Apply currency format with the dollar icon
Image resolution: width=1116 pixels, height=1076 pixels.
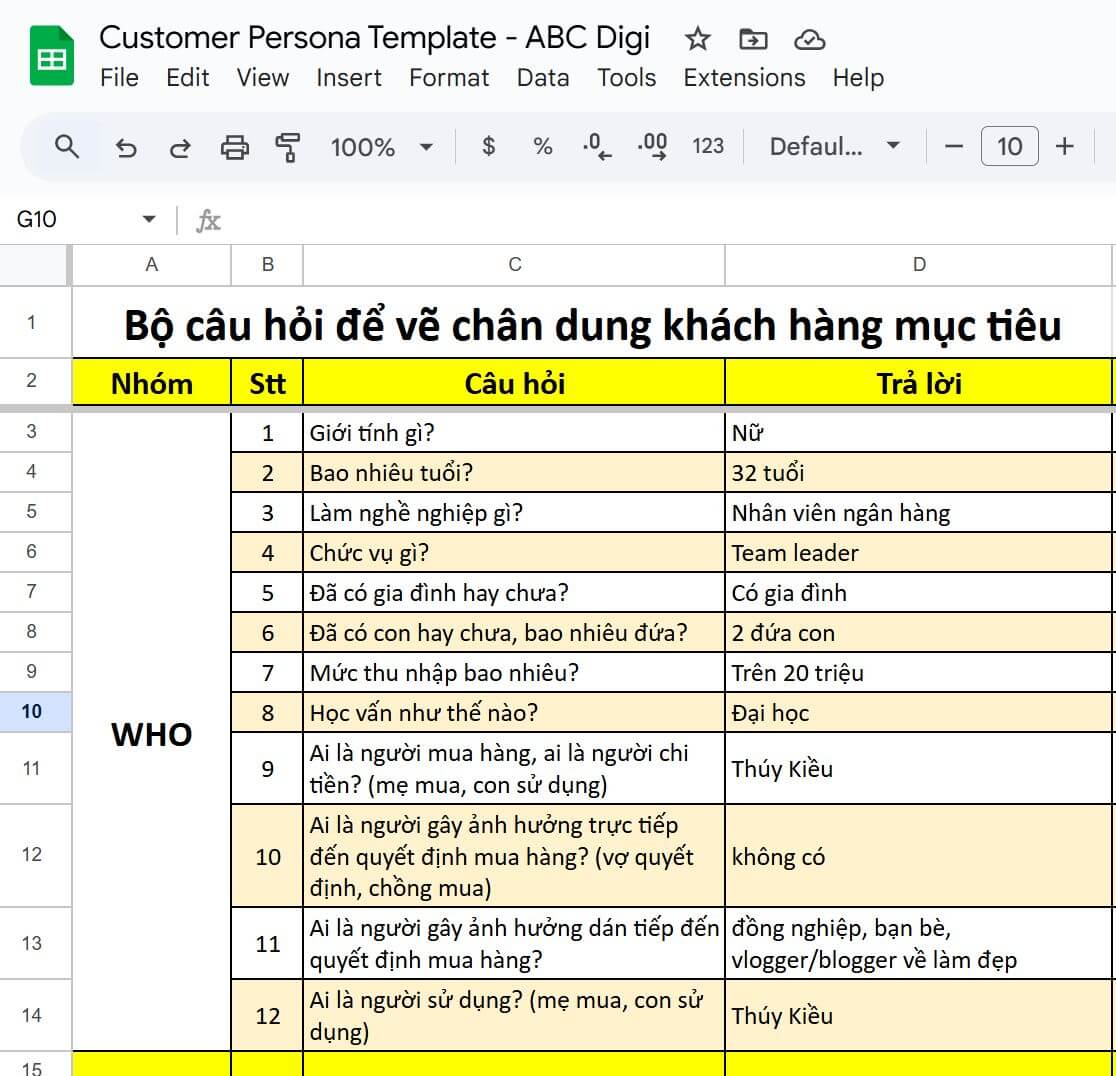coord(487,146)
